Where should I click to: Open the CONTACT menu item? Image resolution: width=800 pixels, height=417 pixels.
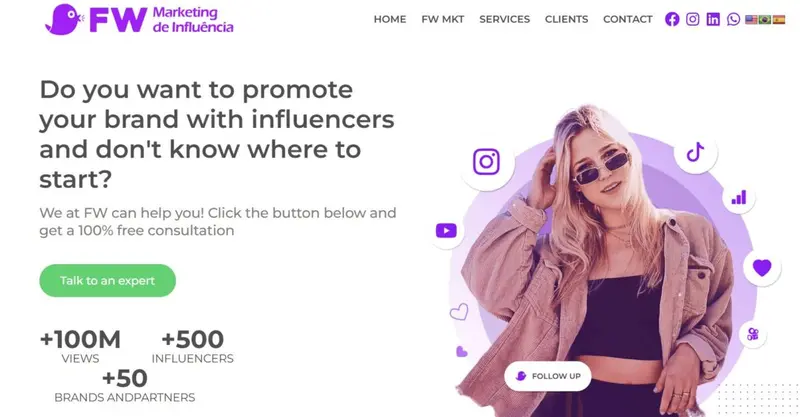[x=628, y=19]
